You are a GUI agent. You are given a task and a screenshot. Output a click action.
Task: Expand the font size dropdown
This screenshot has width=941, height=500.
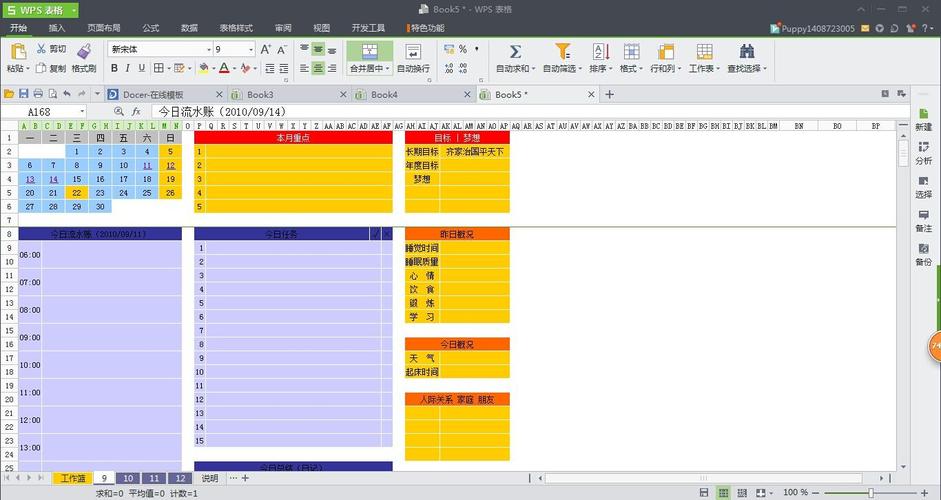[250, 49]
